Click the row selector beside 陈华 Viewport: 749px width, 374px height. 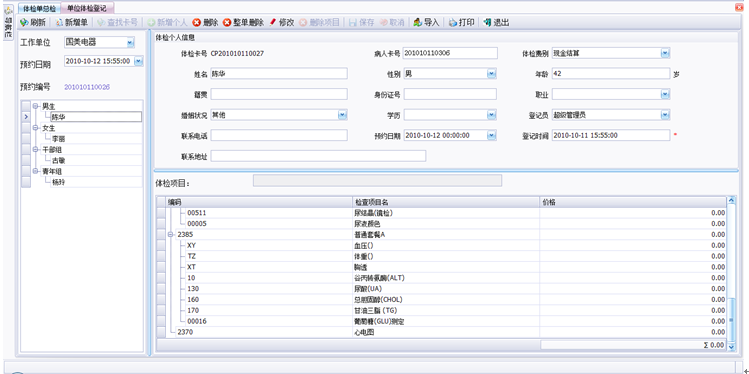tap(26, 117)
